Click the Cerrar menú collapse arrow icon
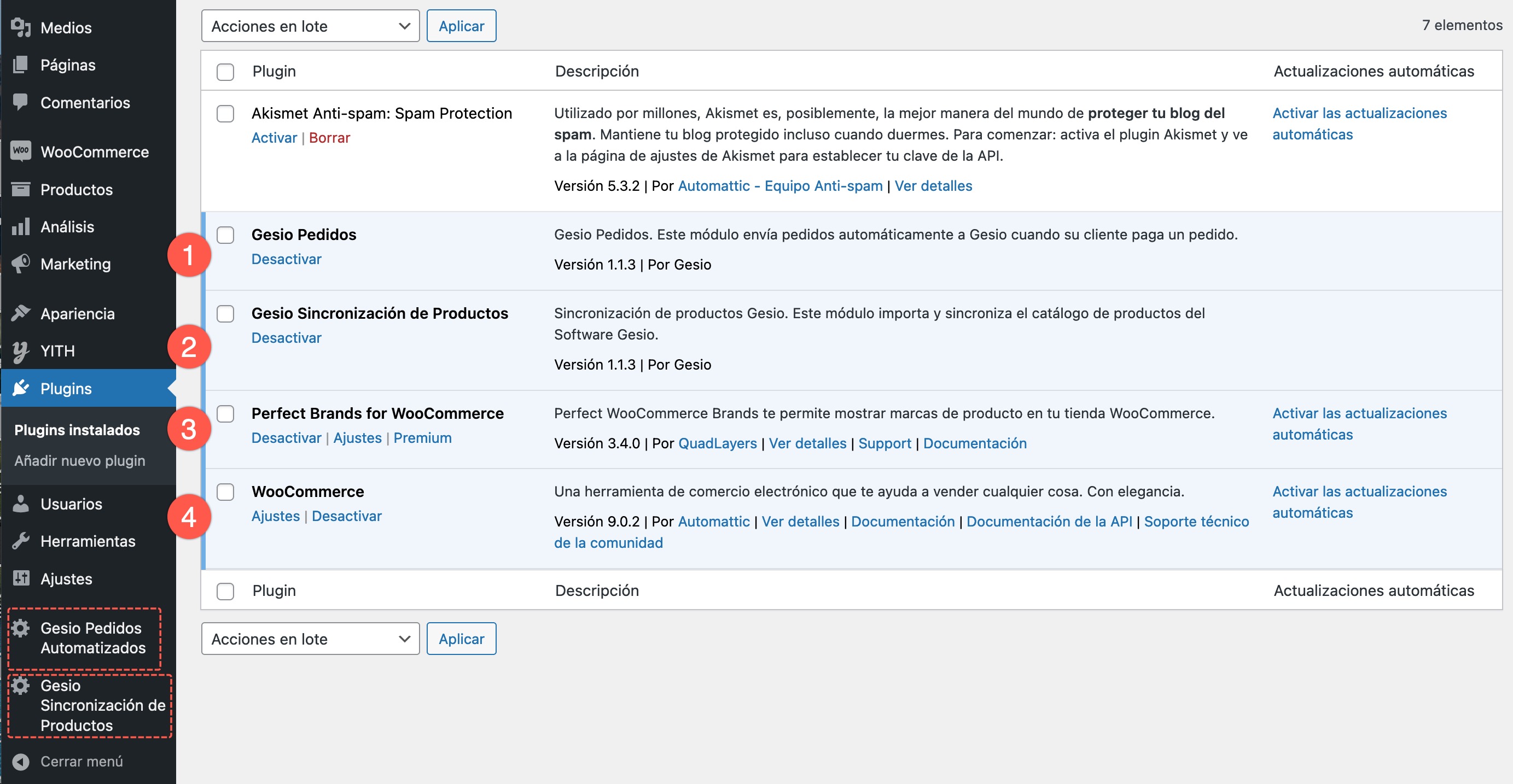1513x784 pixels. 21,762
